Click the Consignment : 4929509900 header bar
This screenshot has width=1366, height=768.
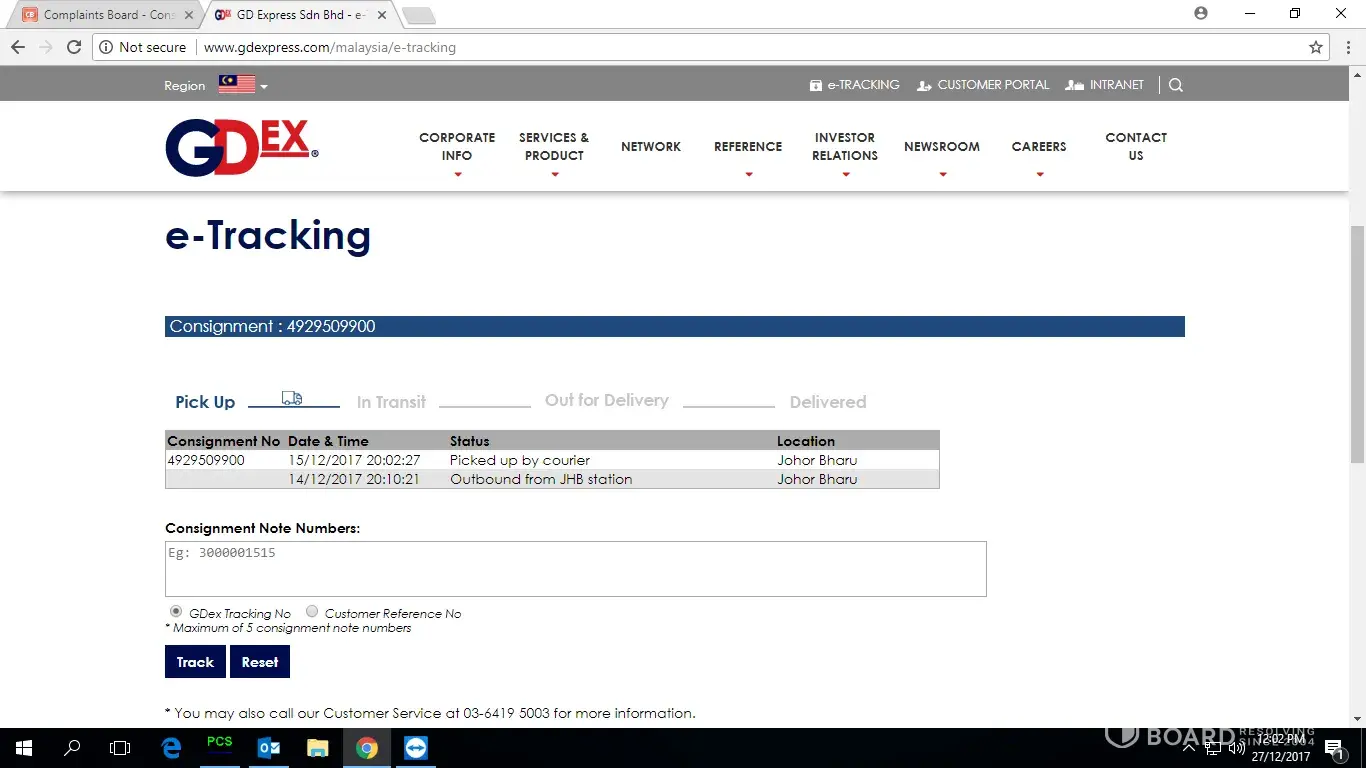(x=675, y=327)
